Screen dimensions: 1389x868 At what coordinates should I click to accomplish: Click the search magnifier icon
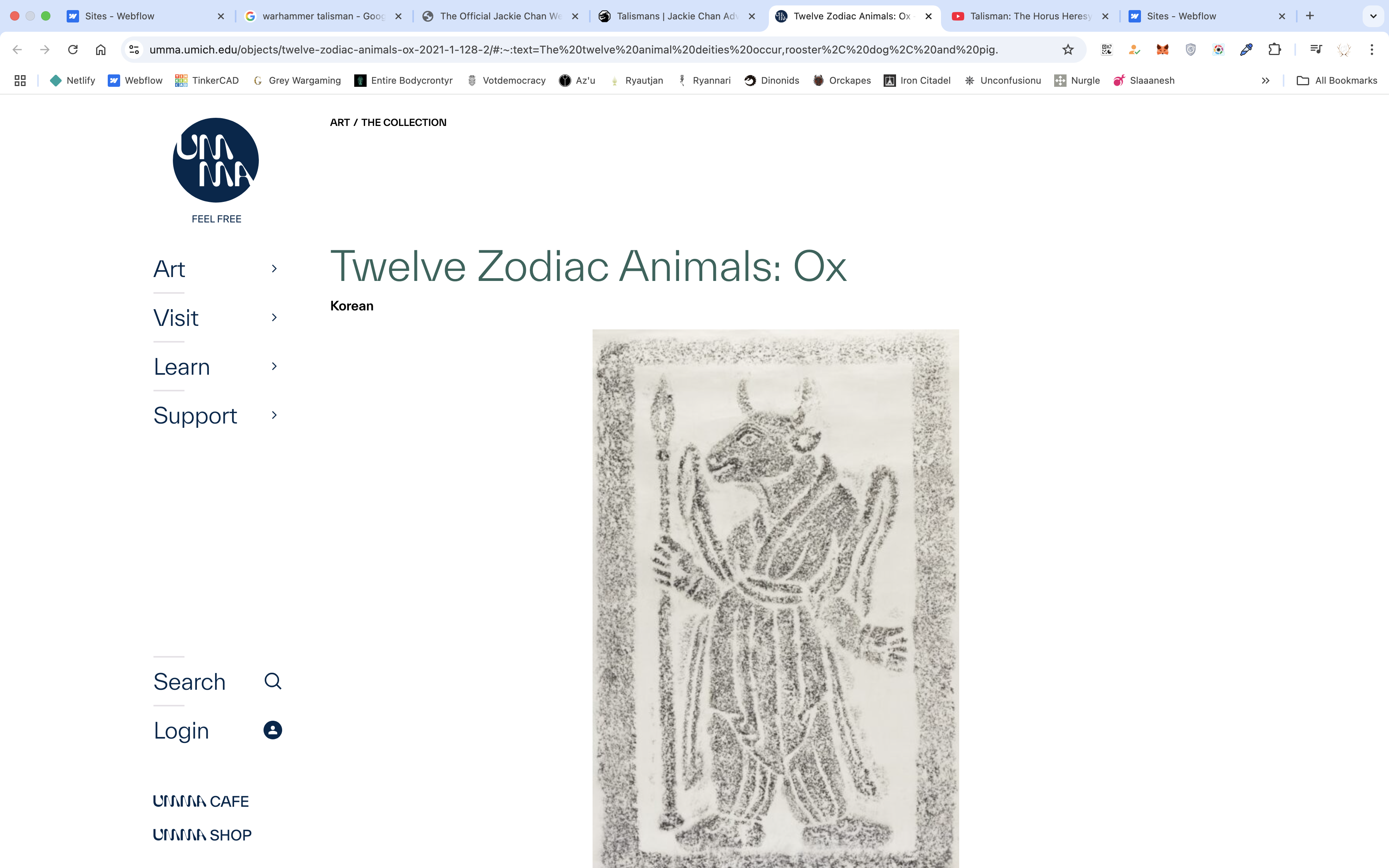click(x=272, y=681)
